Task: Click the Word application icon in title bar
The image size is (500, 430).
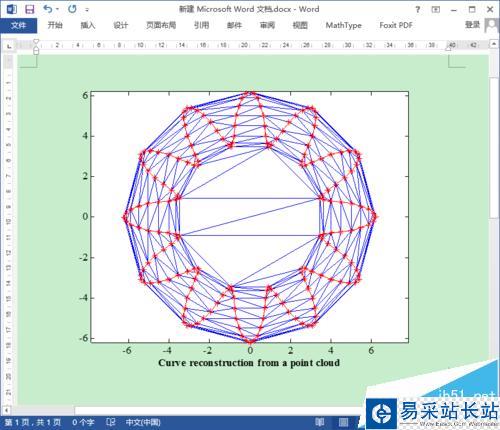Action: tap(12, 9)
